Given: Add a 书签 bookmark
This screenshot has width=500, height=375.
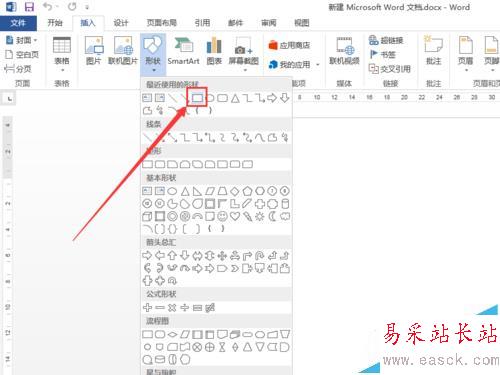Looking at the screenshot, I should (383, 54).
